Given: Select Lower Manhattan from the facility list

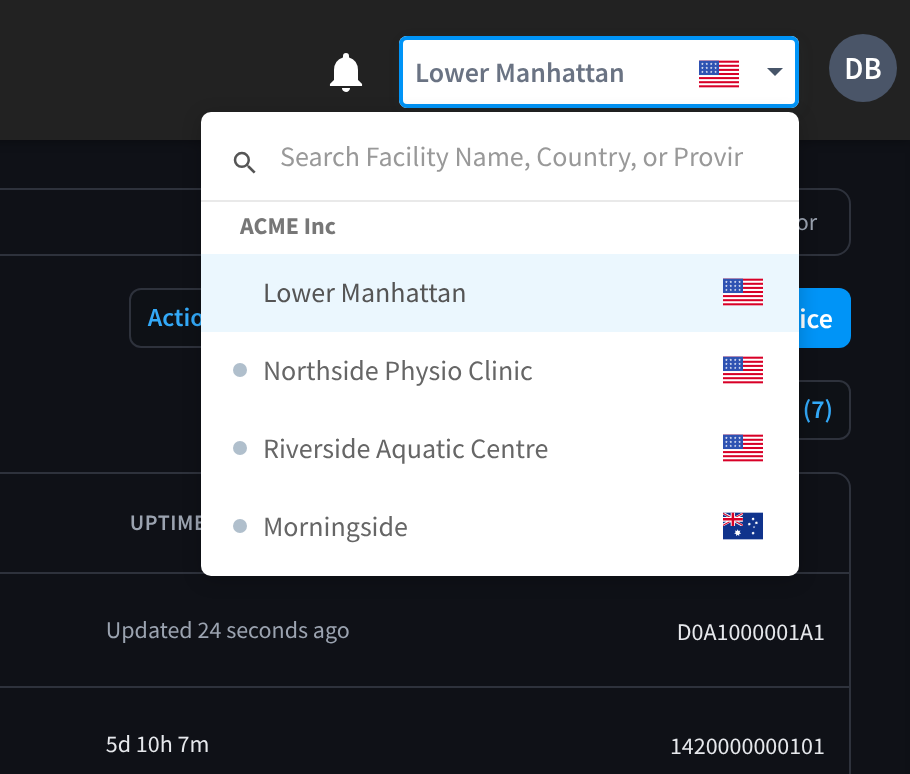Looking at the screenshot, I should [500, 293].
